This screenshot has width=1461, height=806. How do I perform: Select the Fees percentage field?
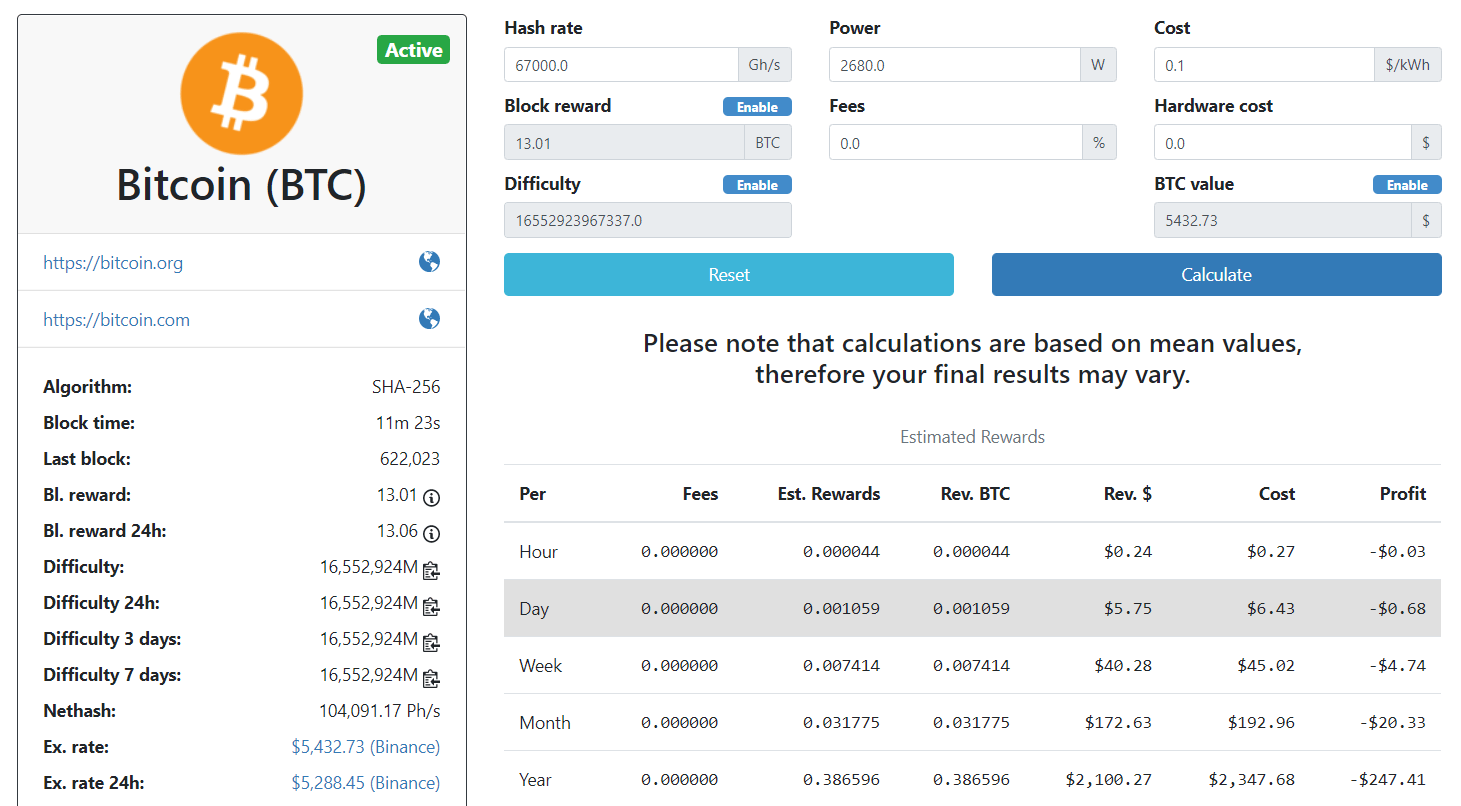pos(955,142)
